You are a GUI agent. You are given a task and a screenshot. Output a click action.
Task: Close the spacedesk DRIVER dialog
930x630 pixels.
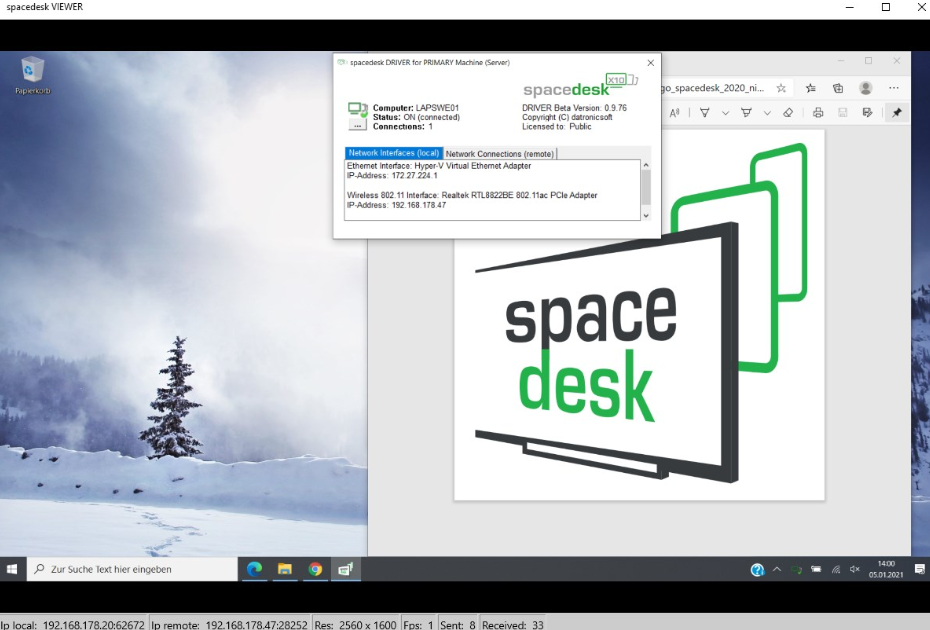651,62
